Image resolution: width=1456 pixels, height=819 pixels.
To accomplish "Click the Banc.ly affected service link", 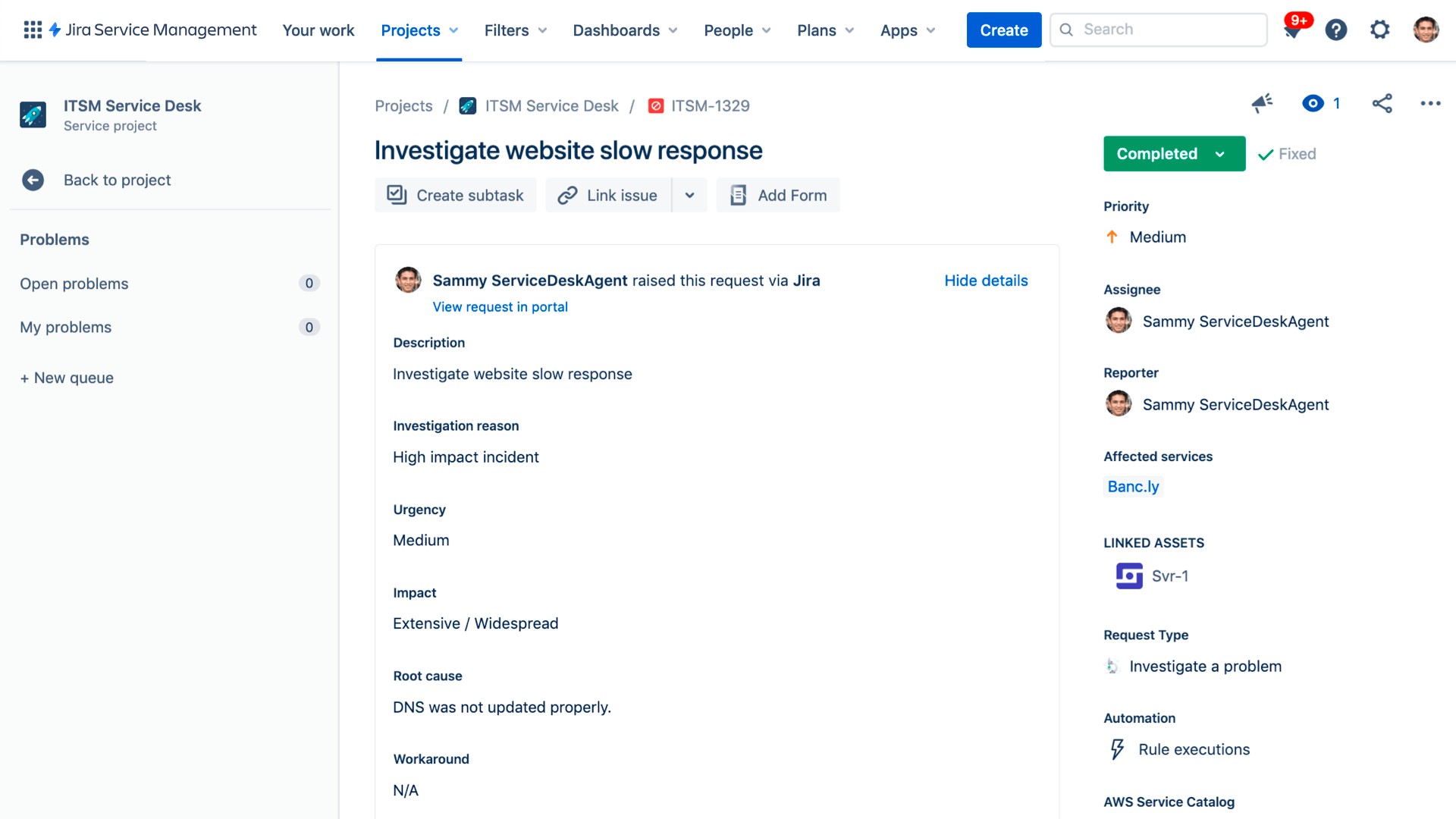I will [1133, 487].
